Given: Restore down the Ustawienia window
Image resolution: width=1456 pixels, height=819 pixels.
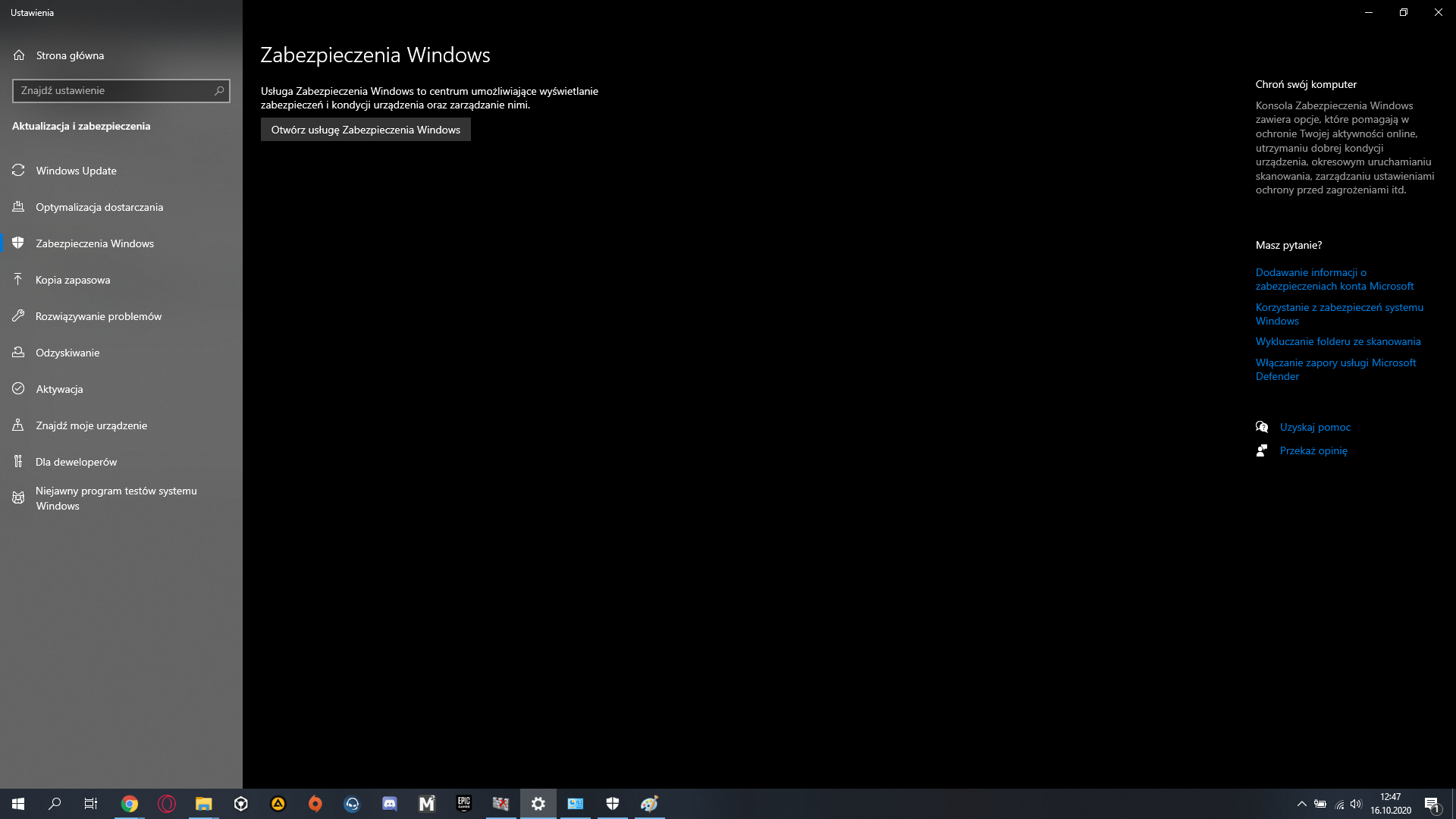Looking at the screenshot, I should click(1404, 12).
